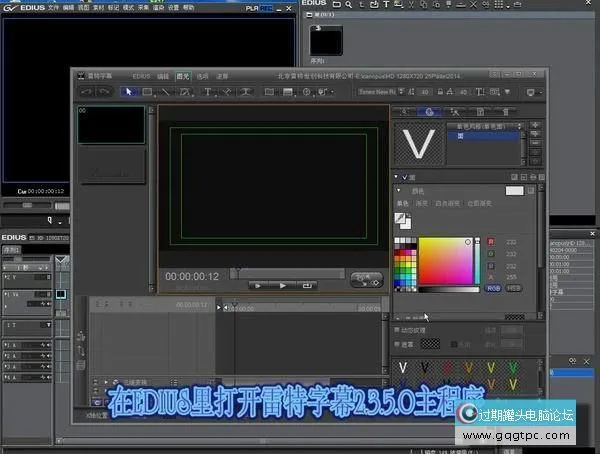Viewport: 600px width, 454px height.
Task: Click the HSB color mode button
Action: (x=514, y=287)
